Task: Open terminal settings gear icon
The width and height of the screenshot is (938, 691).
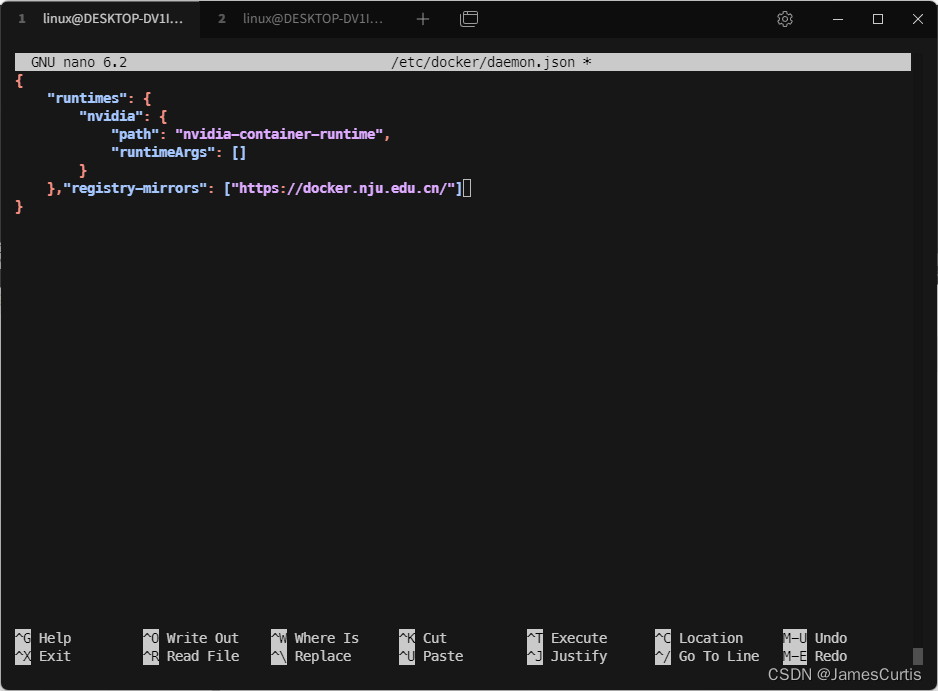Action: [x=785, y=19]
